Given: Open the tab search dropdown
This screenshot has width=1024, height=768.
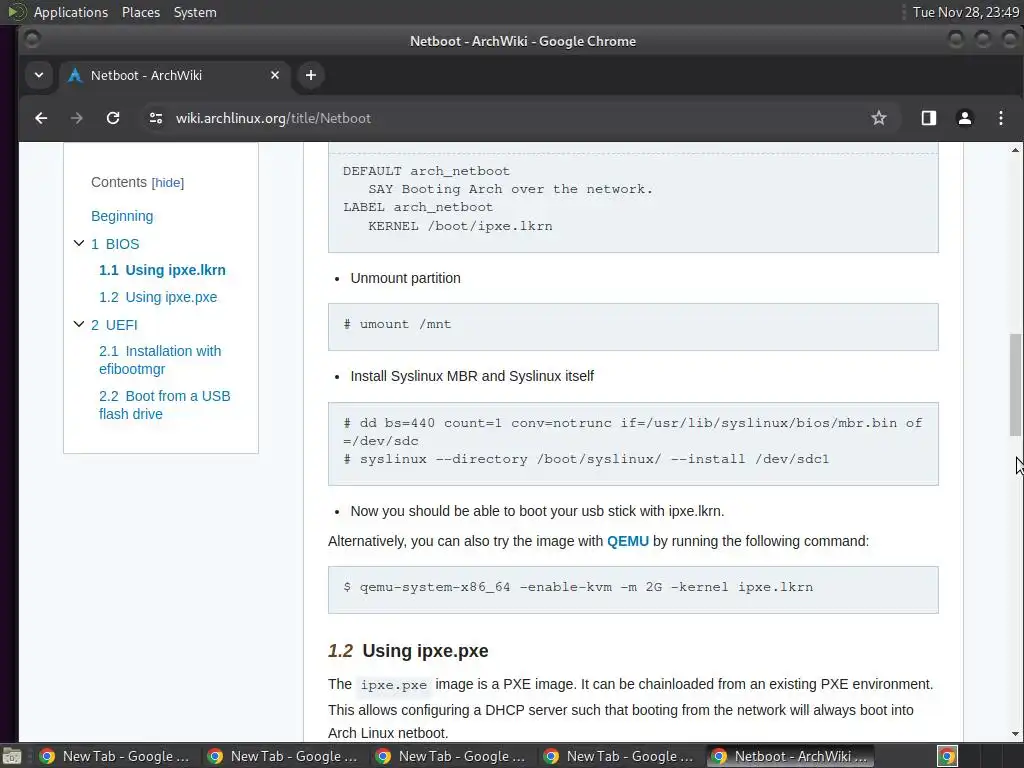Looking at the screenshot, I should pos(39,75).
